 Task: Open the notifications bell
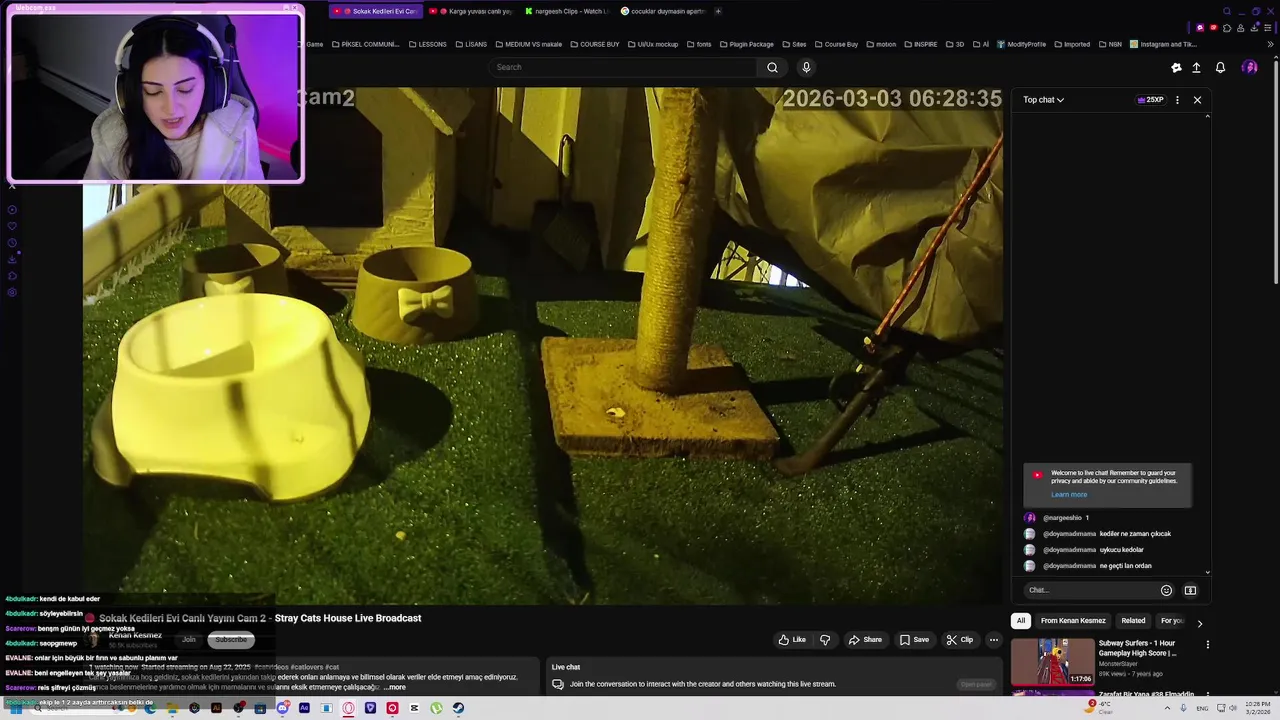click(x=1220, y=67)
